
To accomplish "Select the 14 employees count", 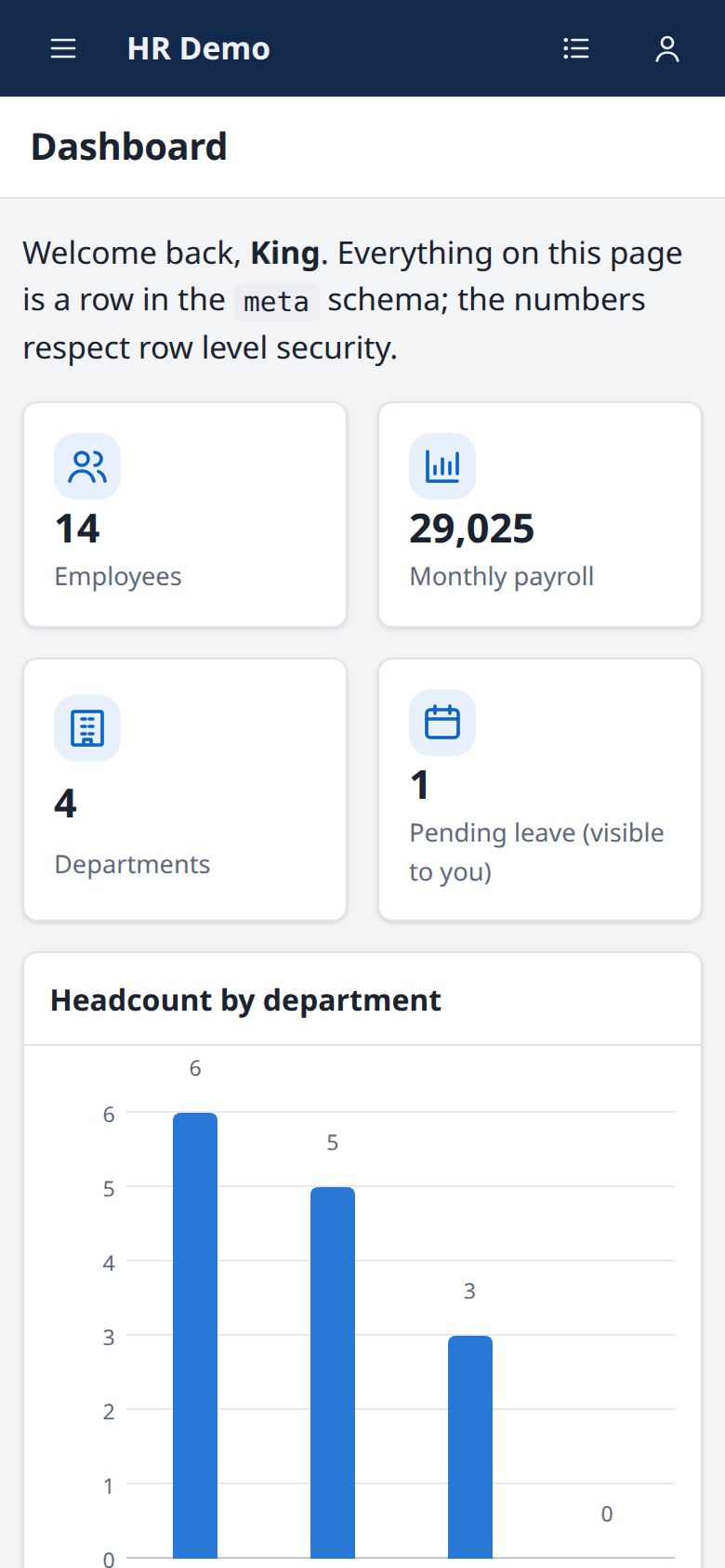I will pyautogui.click(x=77, y=529).
